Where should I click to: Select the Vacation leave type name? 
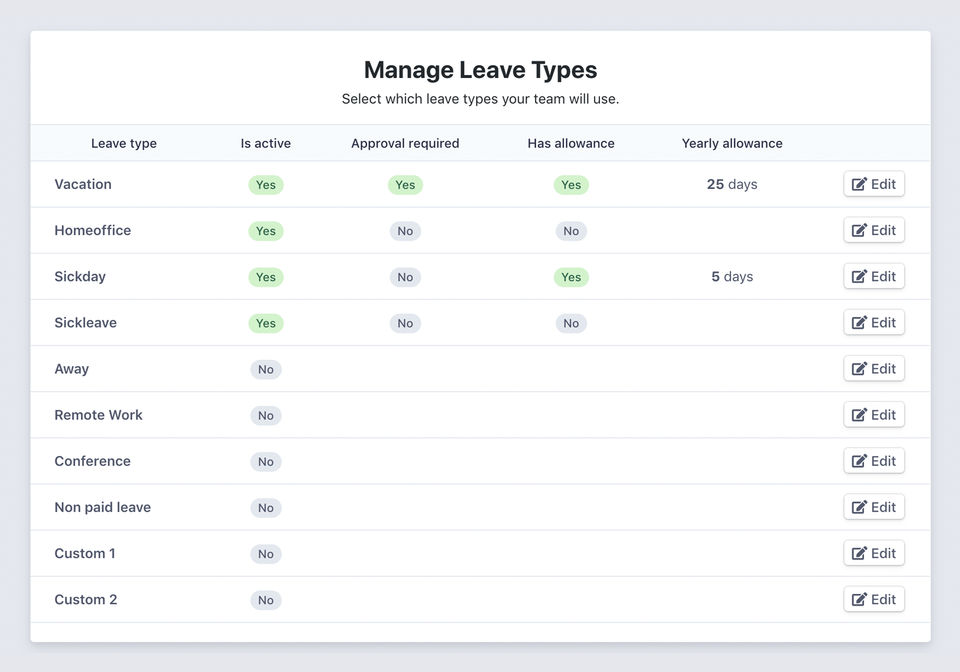pyautogui.click(x=83, y=184)
